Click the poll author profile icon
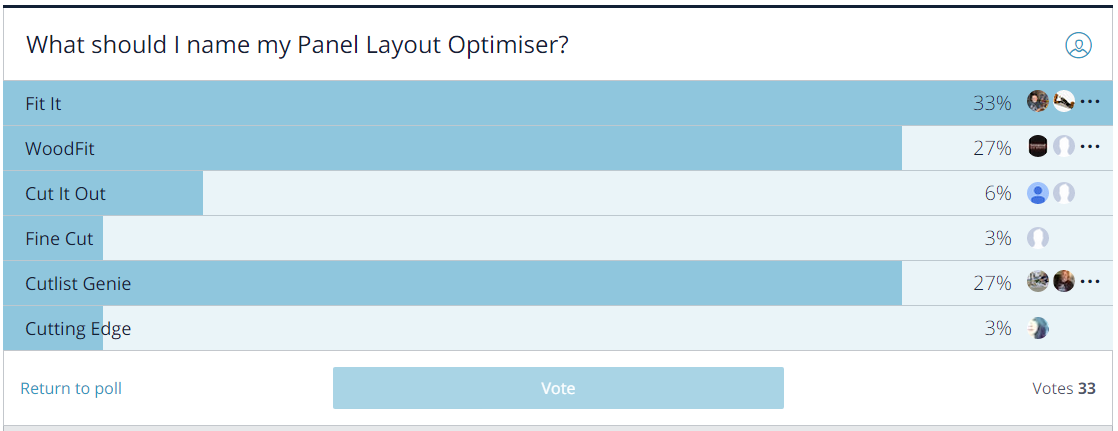The image size is (1118, 431). click(1078, 45)
